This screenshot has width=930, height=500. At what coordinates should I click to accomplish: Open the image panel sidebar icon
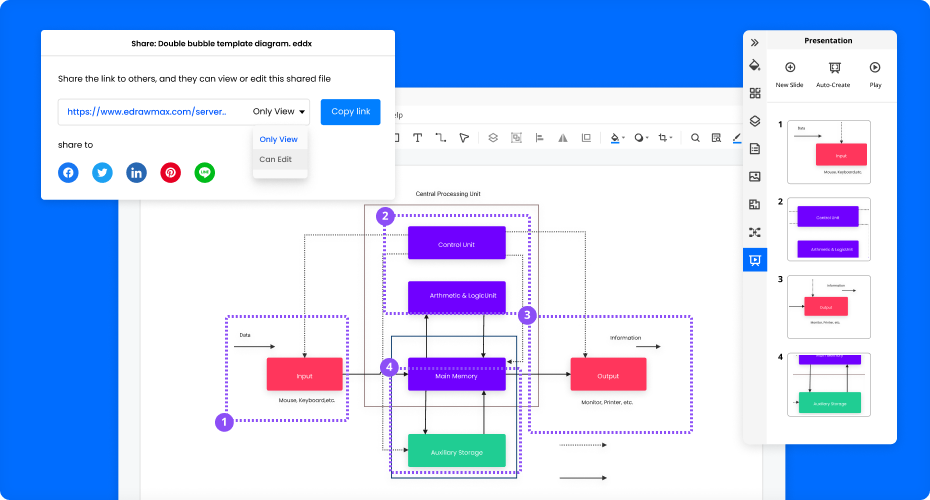tap(755, 176)
